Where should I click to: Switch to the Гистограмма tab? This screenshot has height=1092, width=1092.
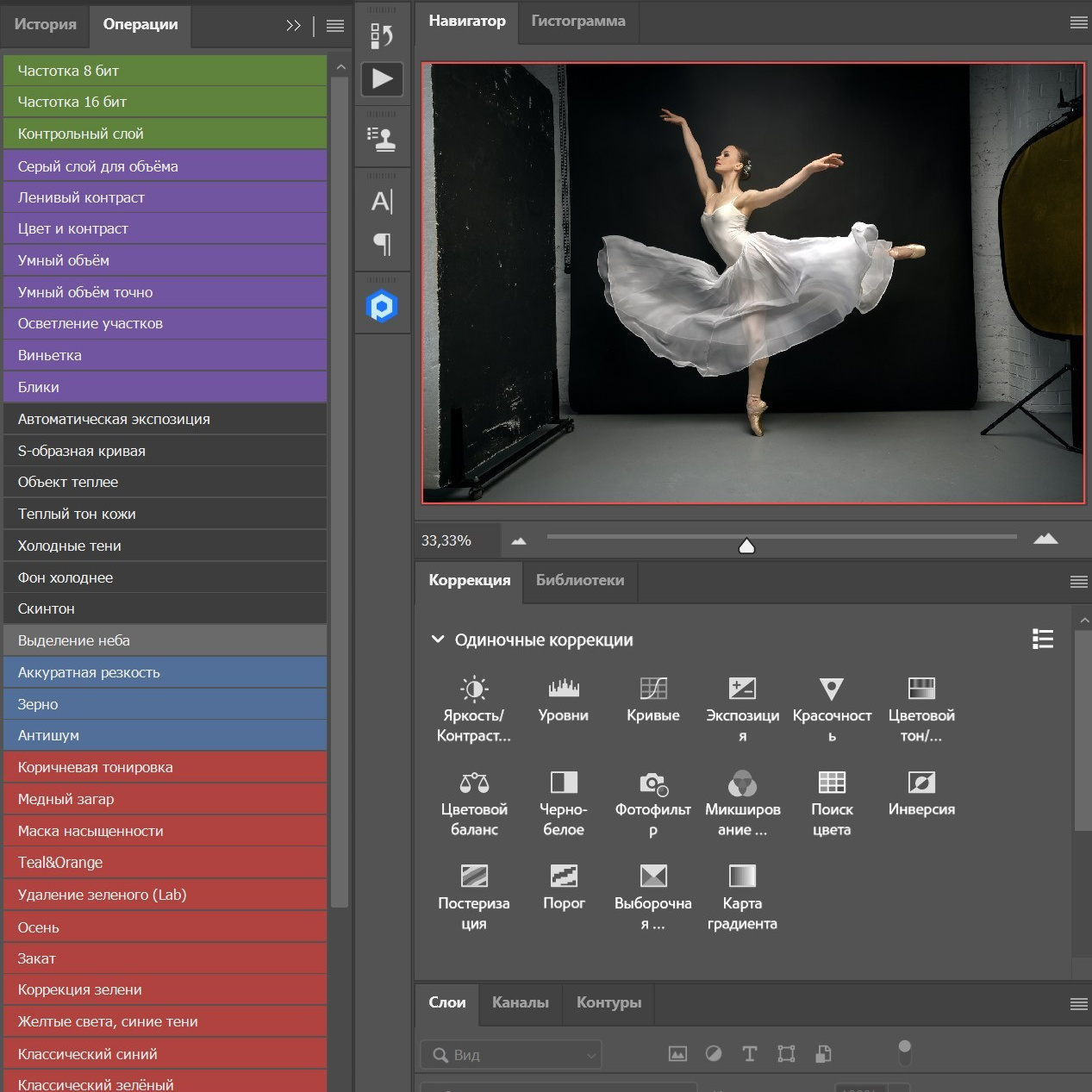pyautogui.click(x=577, y=22)
